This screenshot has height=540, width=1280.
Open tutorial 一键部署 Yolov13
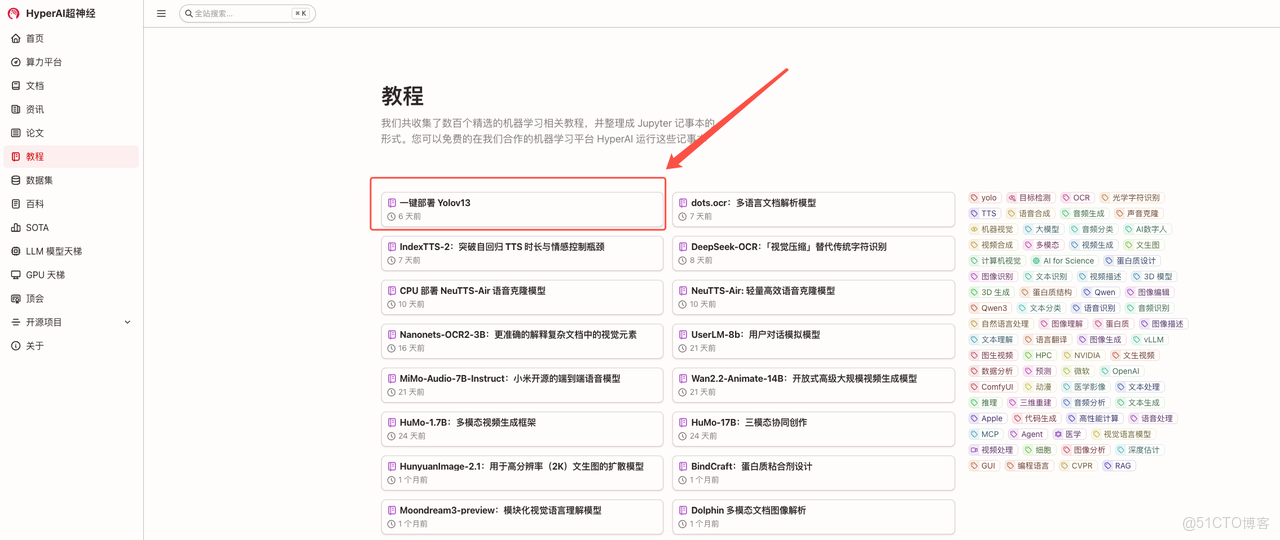[522, 209]
